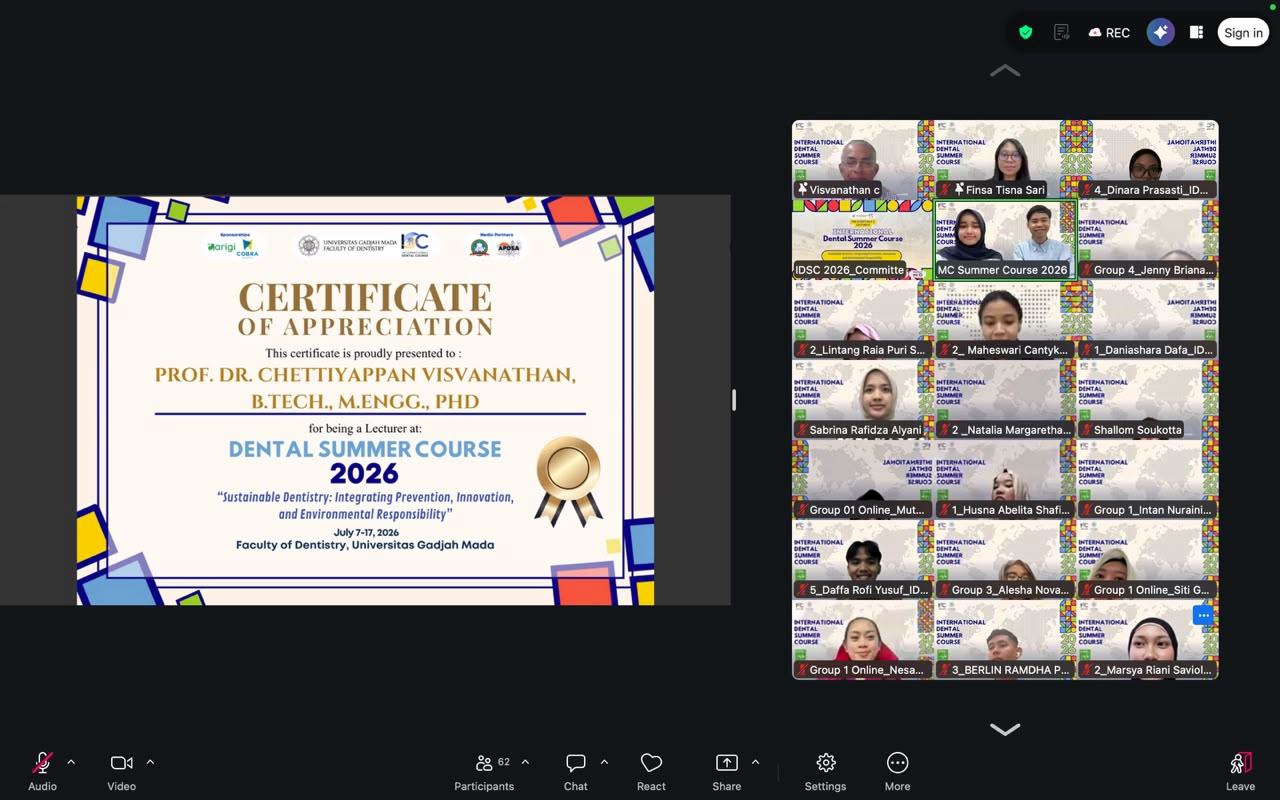The height and width of the screenshot is (800, 1280).
Task: Click the pin icon beside Finsa Tisna Sari
Action: [959, 189]
